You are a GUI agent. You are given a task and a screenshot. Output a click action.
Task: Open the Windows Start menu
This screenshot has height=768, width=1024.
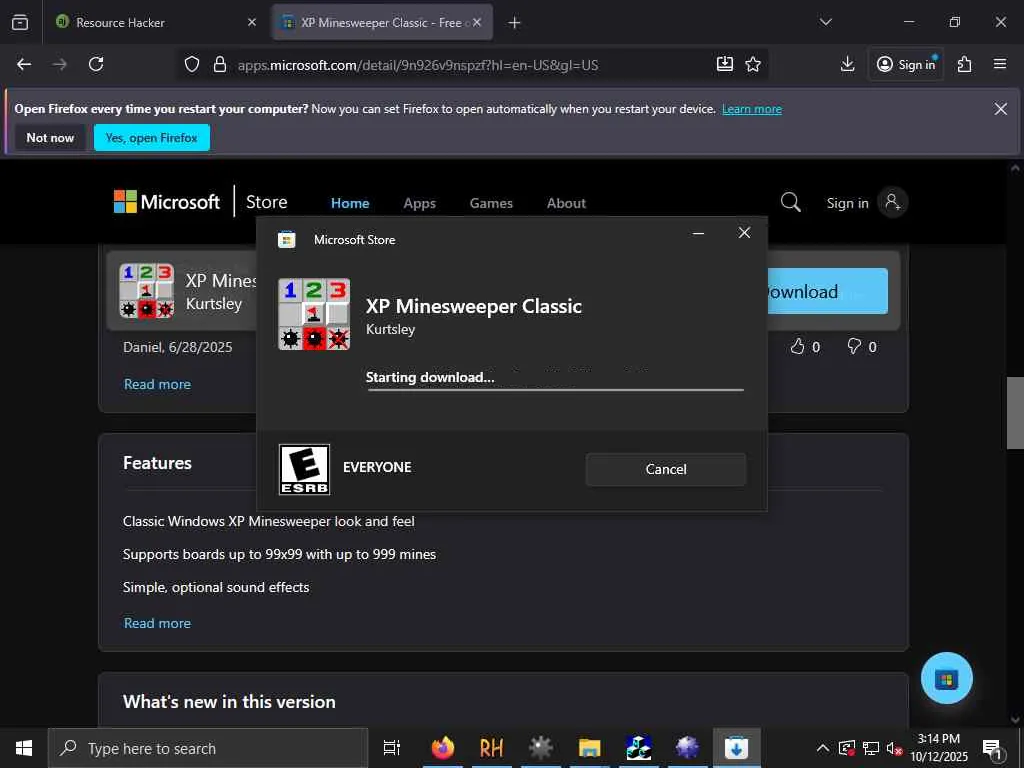coord(24,748)
